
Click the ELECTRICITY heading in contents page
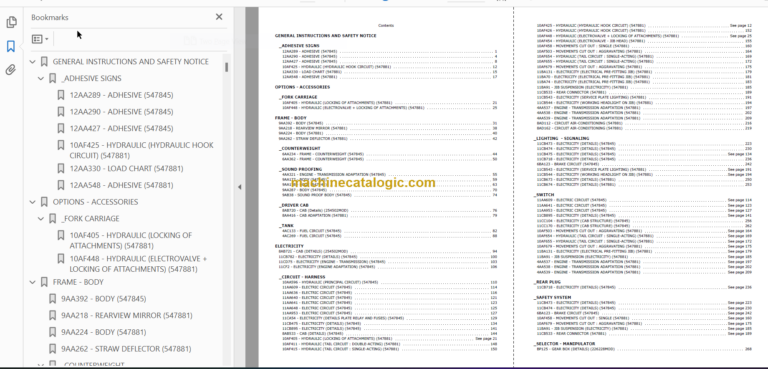[289, 246]
